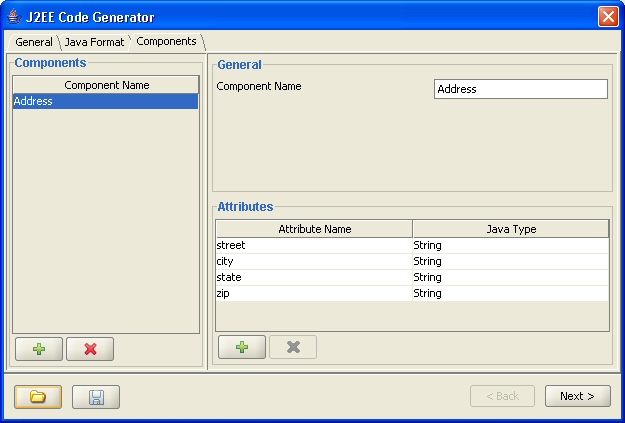Viewport: 625px width, 423px height.
Task: Select the zip attribute name cell
Action: (314, 293)
